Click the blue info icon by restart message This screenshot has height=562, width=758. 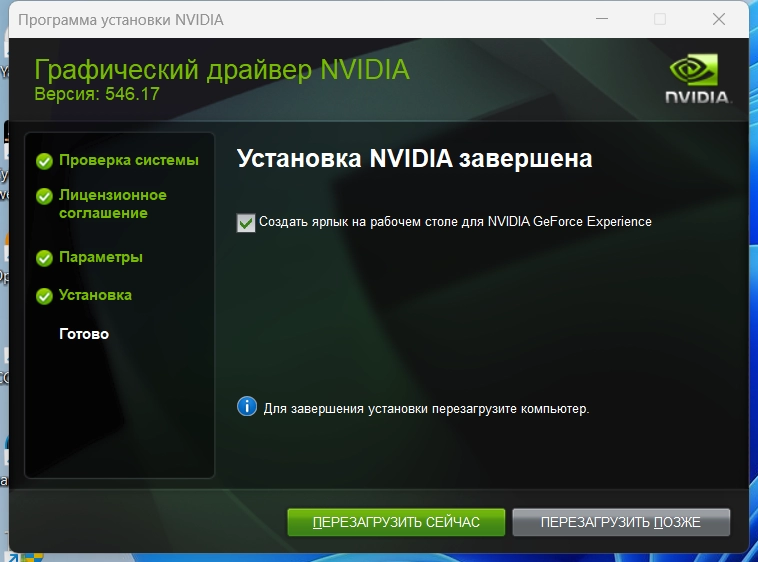(247, 406)
